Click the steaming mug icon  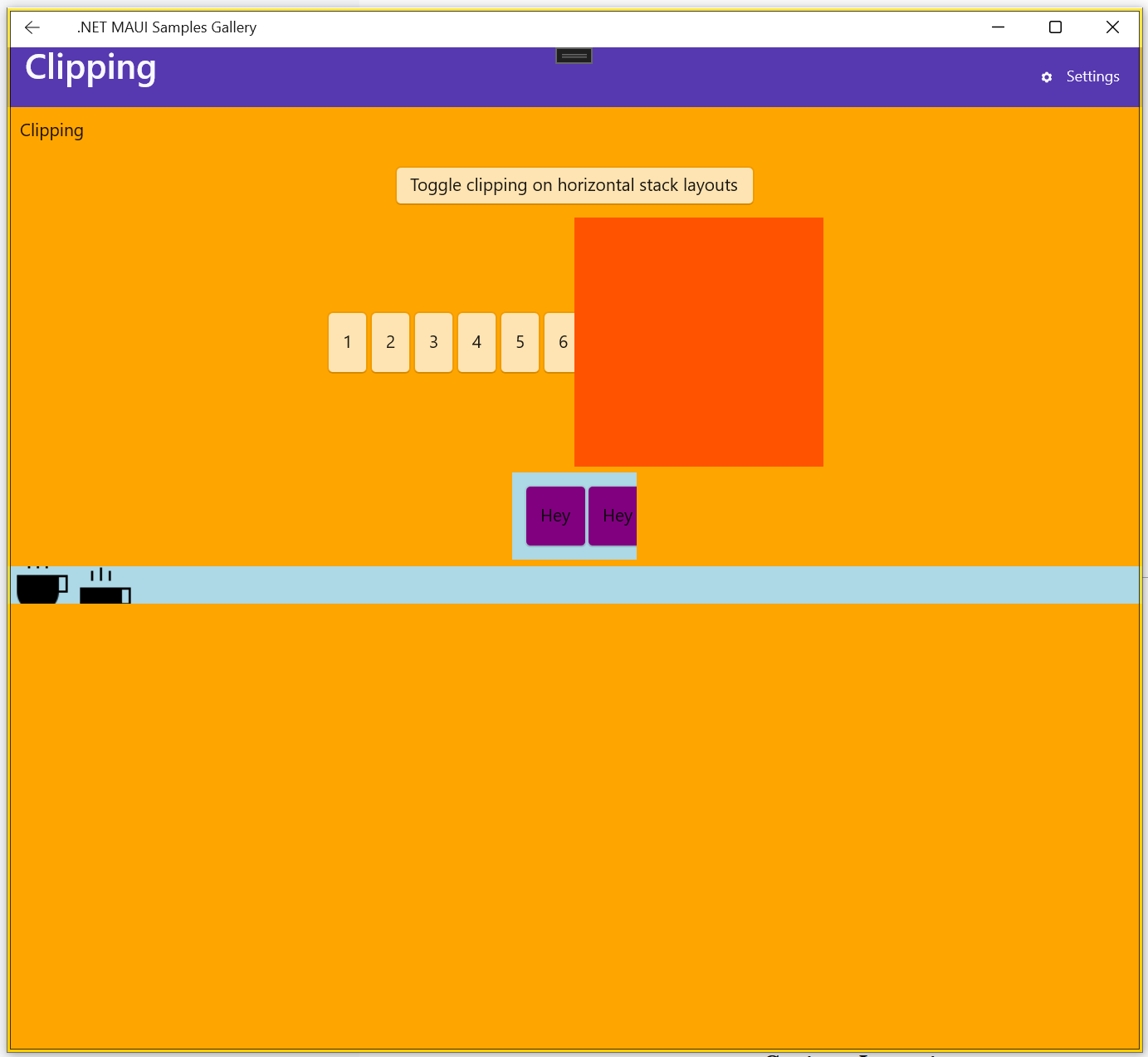105,587
